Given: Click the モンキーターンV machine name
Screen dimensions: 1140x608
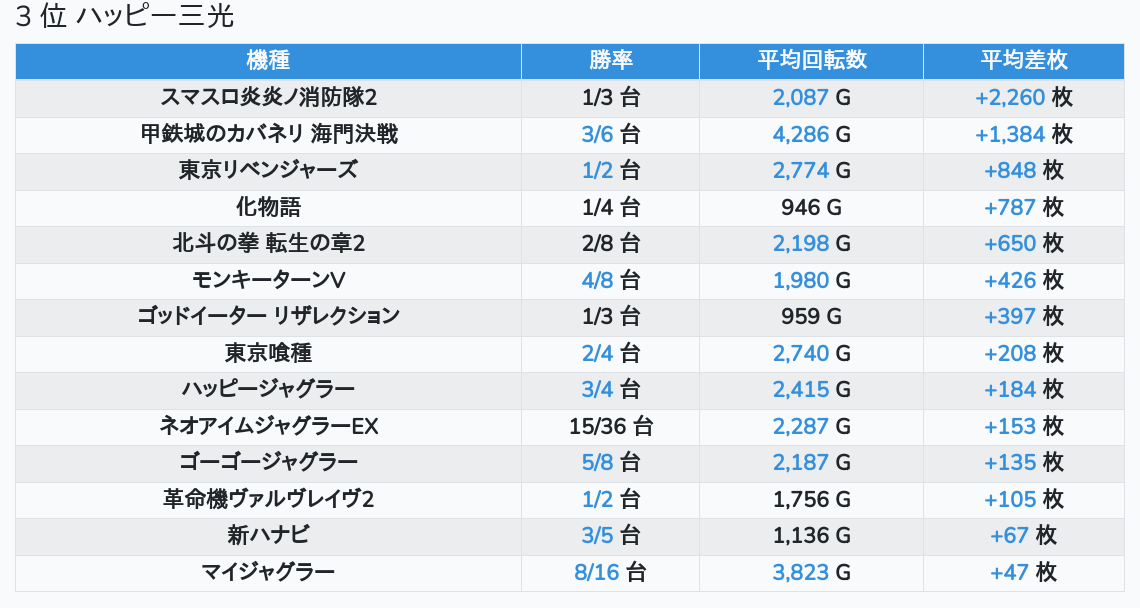Looking at the screenshot, I should 268,280.
